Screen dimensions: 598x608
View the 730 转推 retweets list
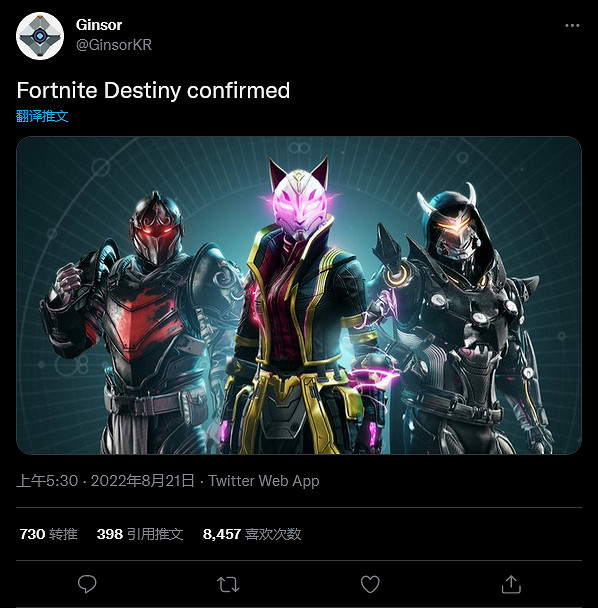[x=48, y=534]
